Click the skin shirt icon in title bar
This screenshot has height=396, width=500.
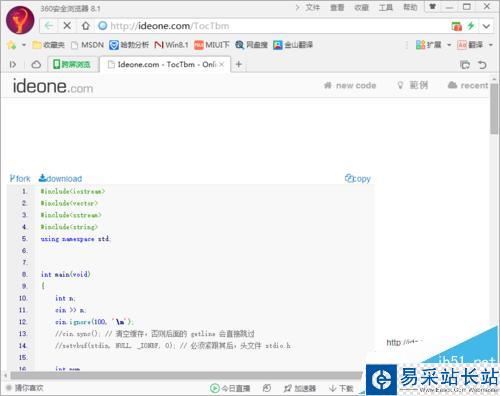click(433, 7)
